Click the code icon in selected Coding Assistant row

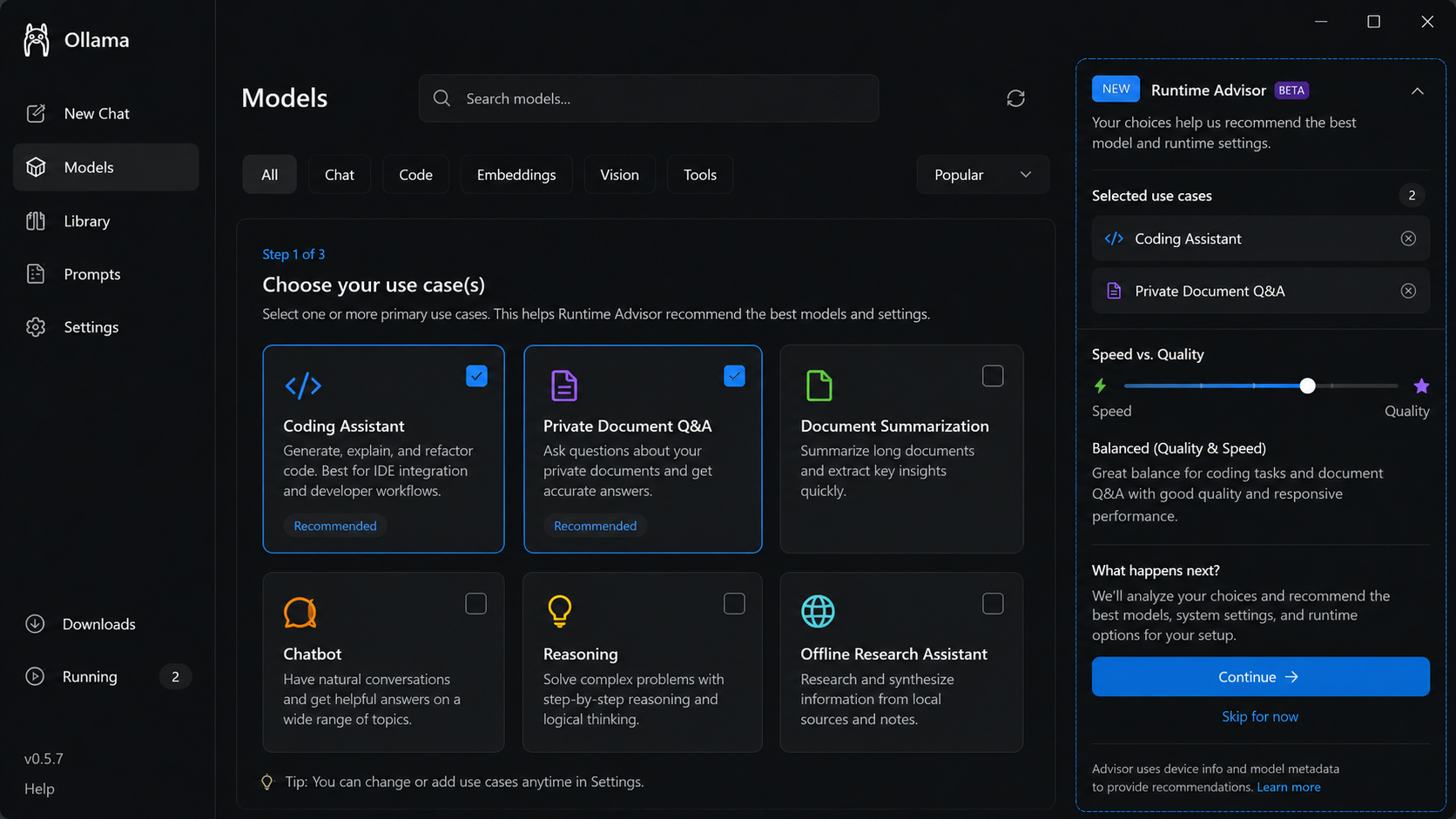point(1114,238)
